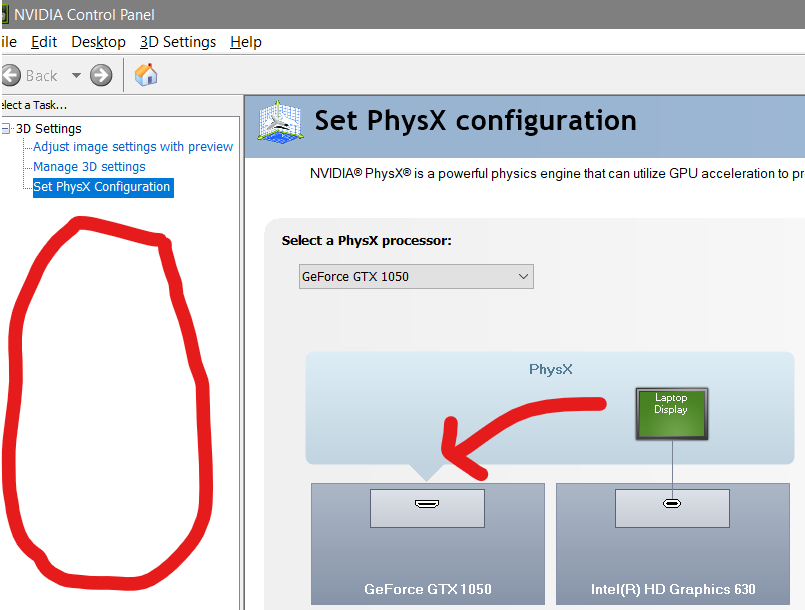805x610 pixels.
Task: Open the PhysX processor dropdown
Action: (416, 277)
